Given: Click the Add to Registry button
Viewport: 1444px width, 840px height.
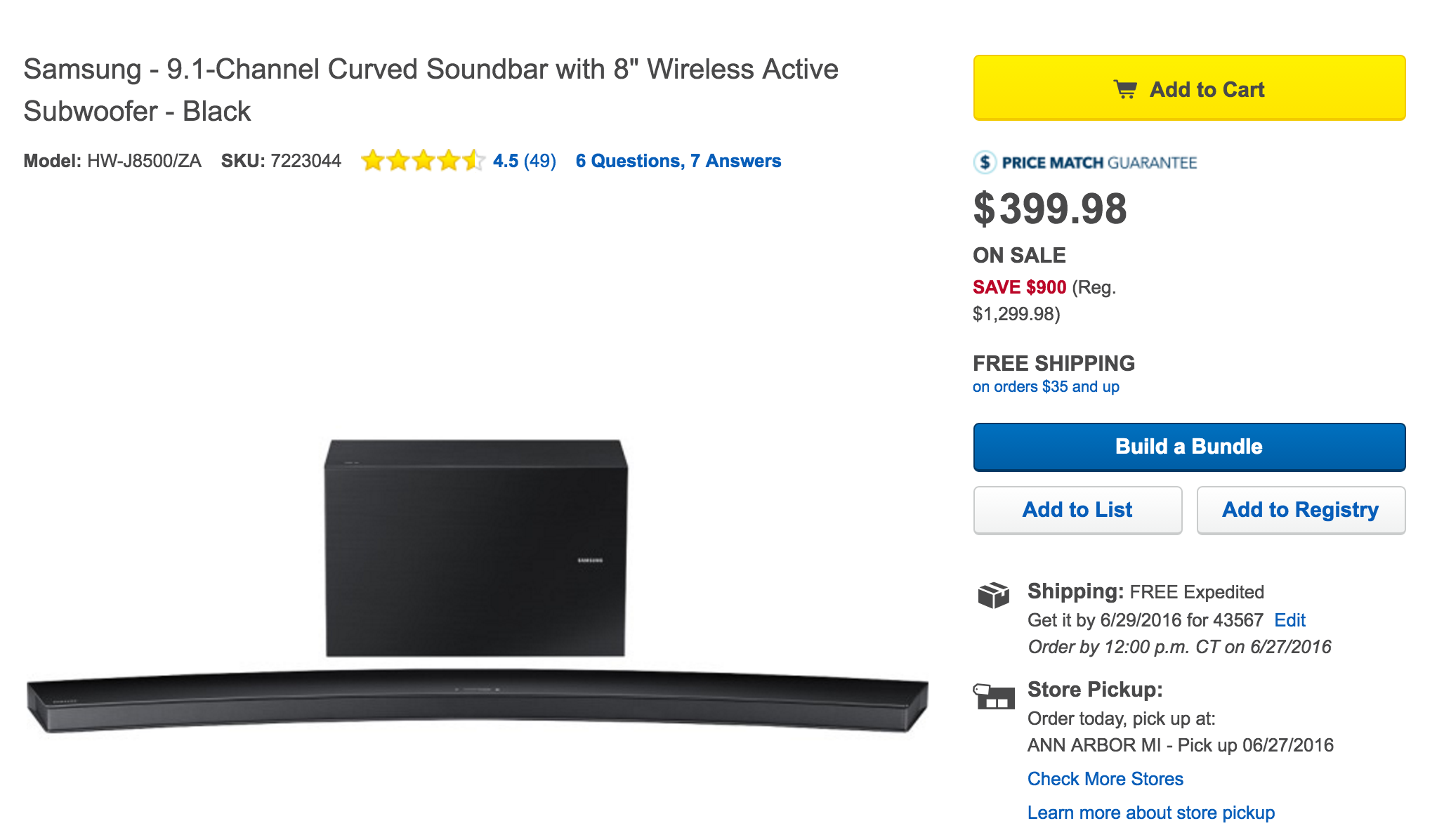Looking at the screenshot, I should 1300,510.
